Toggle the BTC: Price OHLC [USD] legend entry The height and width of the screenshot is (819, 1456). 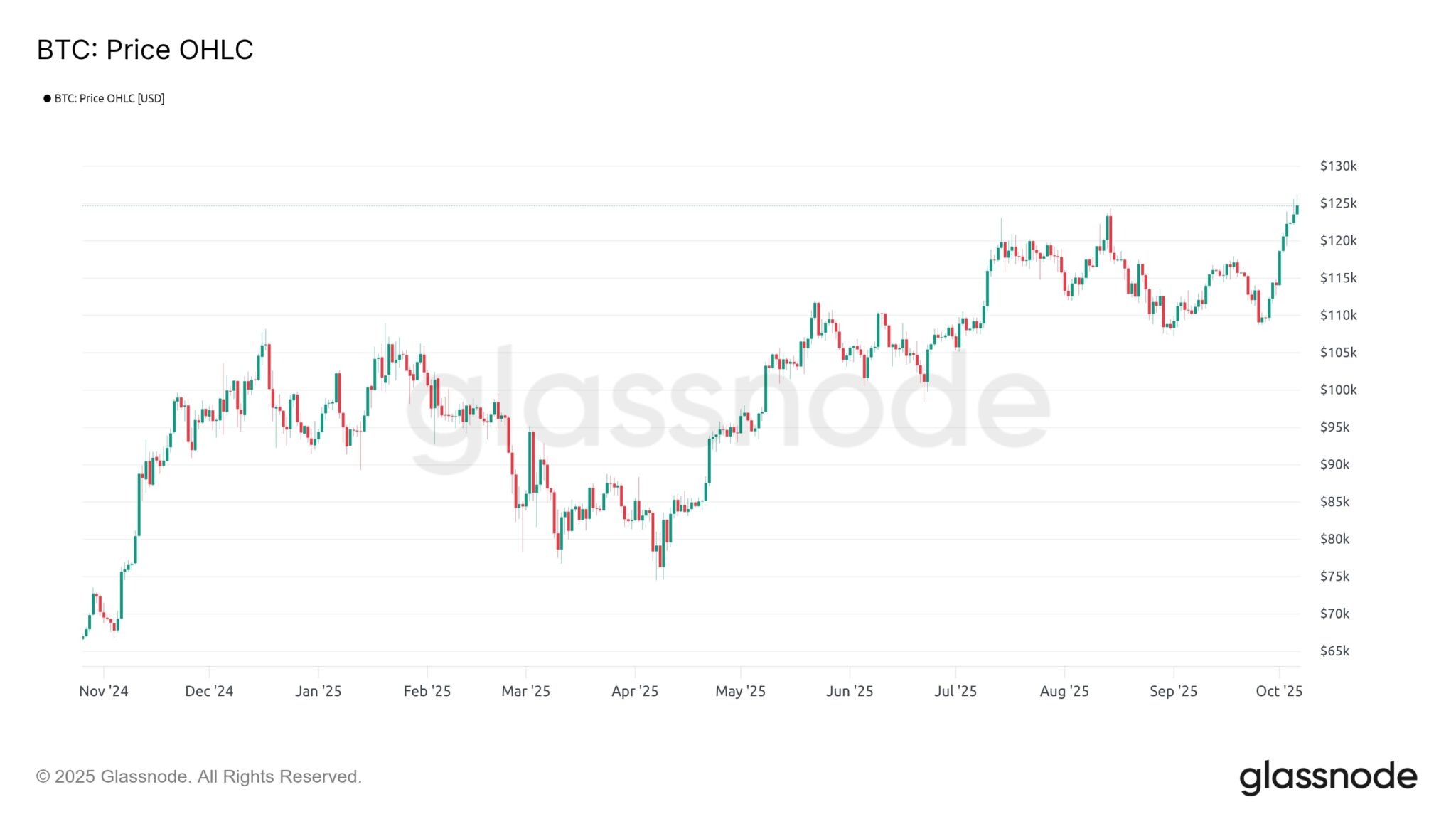point(104,98)
